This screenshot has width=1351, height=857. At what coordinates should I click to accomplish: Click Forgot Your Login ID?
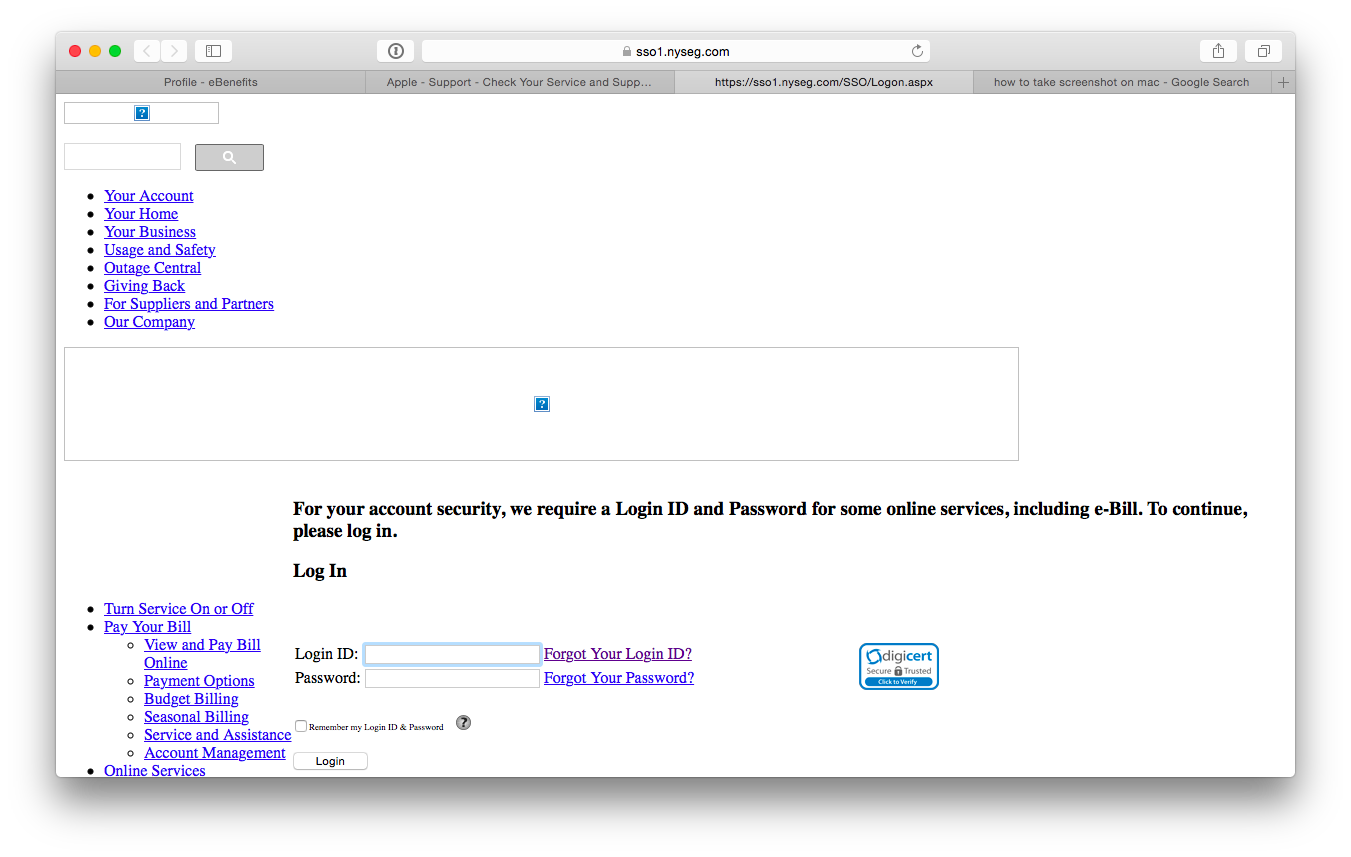[x=618, y=654]
